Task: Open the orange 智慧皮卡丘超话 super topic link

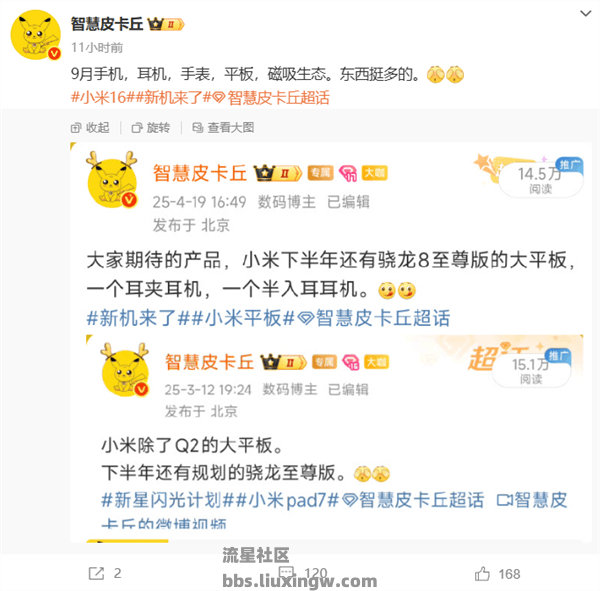Action: coord(271,98)
